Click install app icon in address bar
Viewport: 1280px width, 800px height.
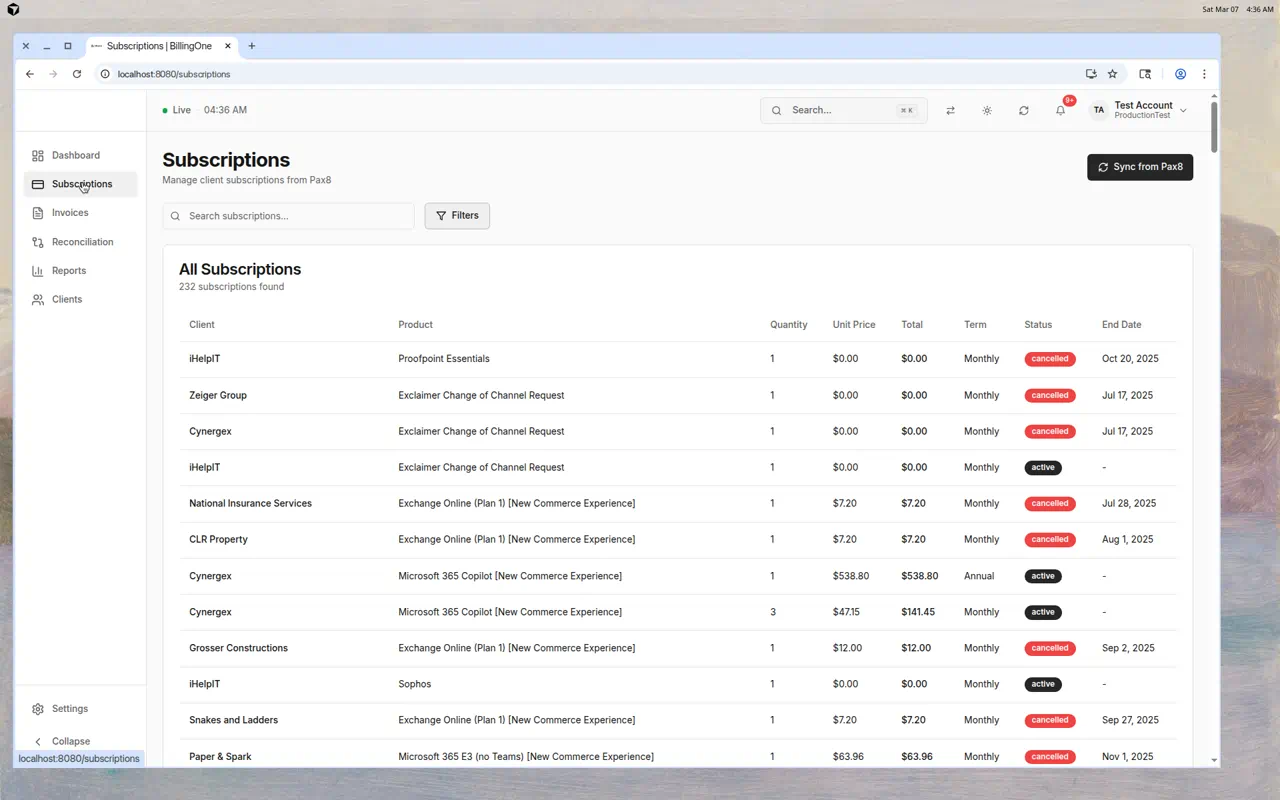pyautogui.click(x=1091, y=74)
